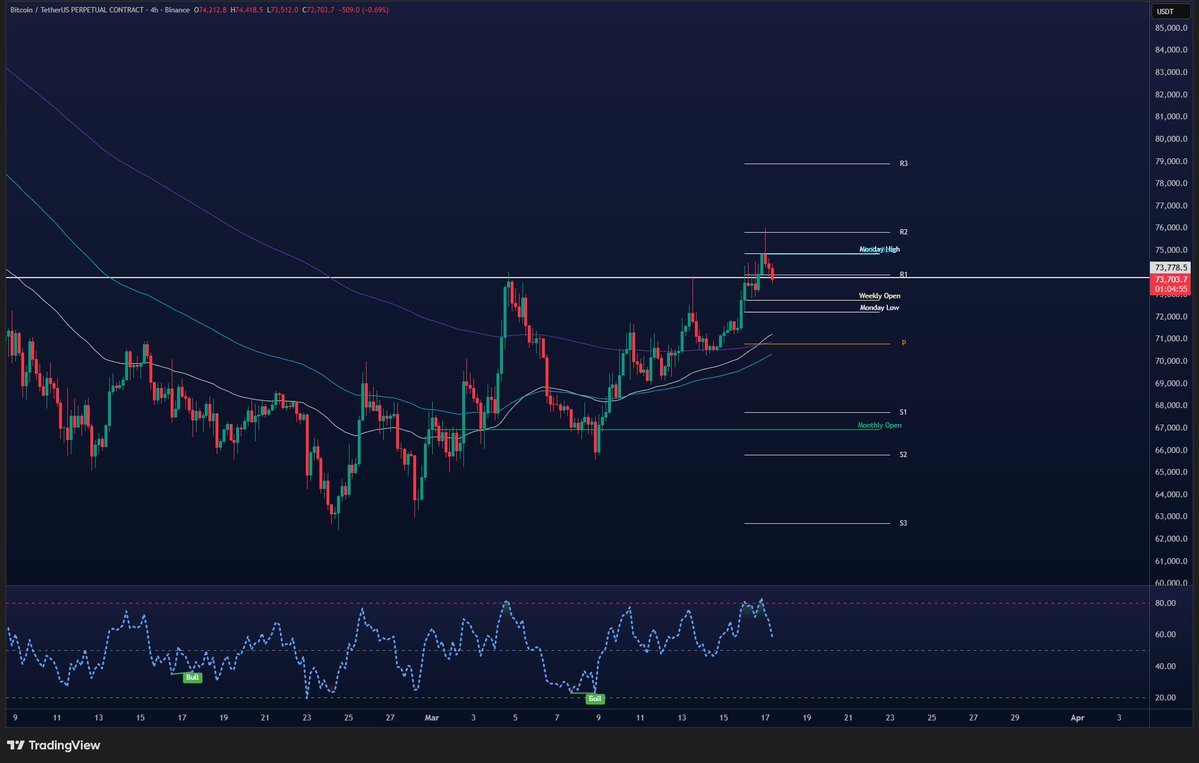Click the orange P pivot label
Screen dimensions: 1199x763
click(x=903, y=343)
